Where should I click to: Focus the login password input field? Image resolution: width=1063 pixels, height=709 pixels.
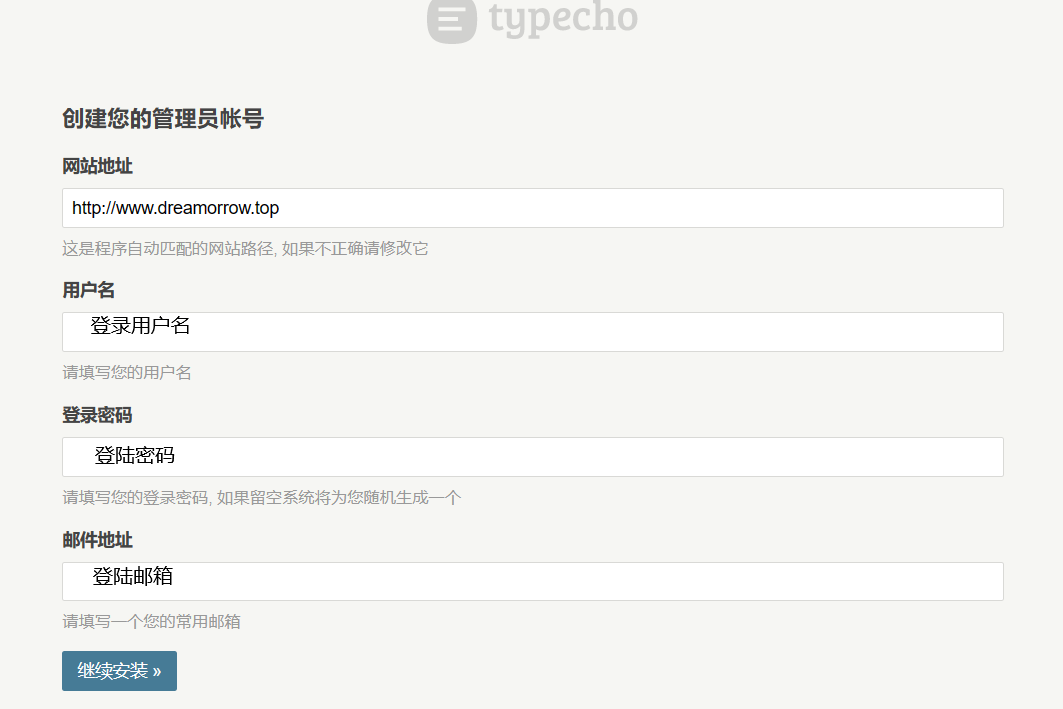(600, 457)
